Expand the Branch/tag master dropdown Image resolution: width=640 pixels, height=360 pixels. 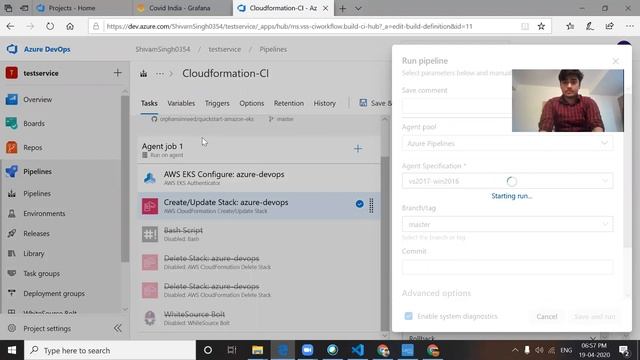pyautogui.click(x=605, y=224)
